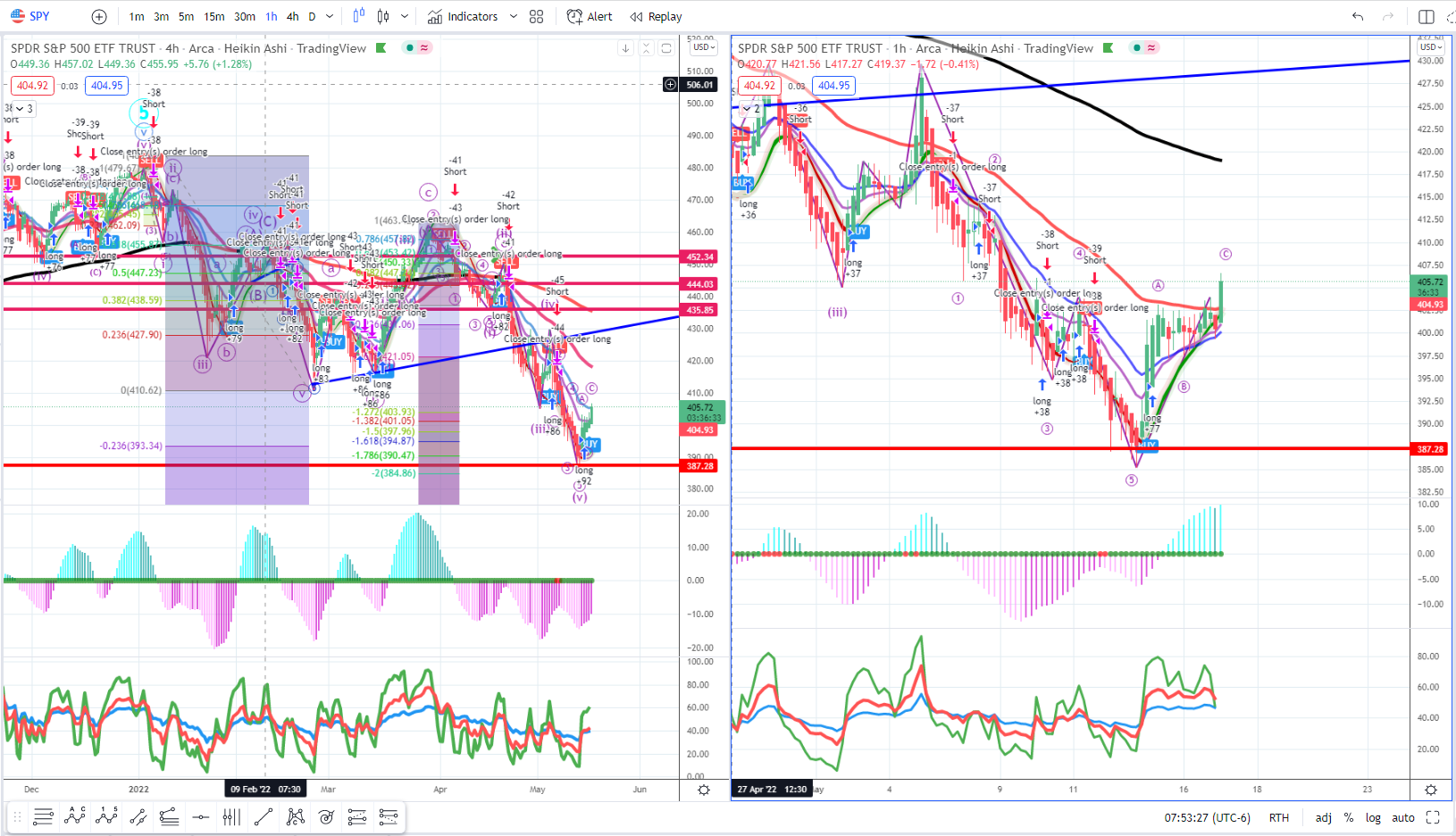Select the last Fib wedge drawing tool
Image resolution: width=1456 pixels, height=836 pixels.
pyautogui.click(x=389, y=816)
